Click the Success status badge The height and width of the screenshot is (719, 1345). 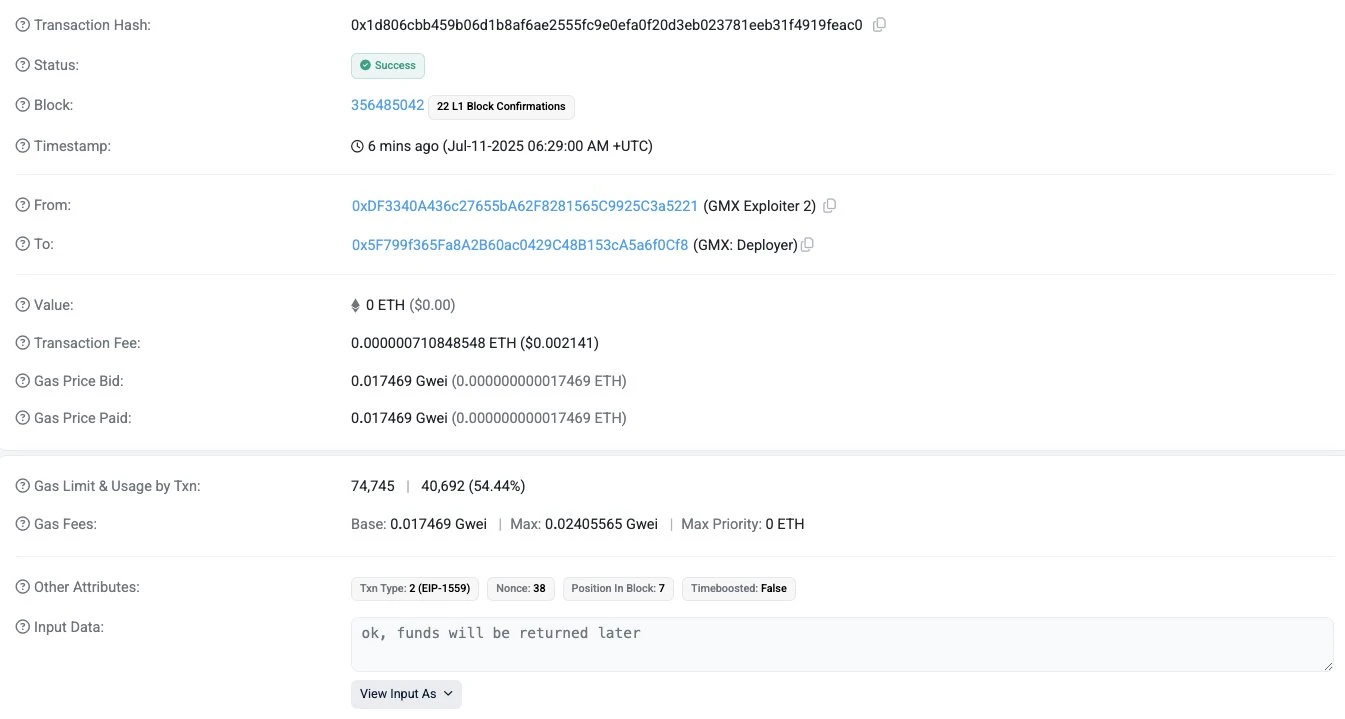pyautogui.click(x=387, y=65)
